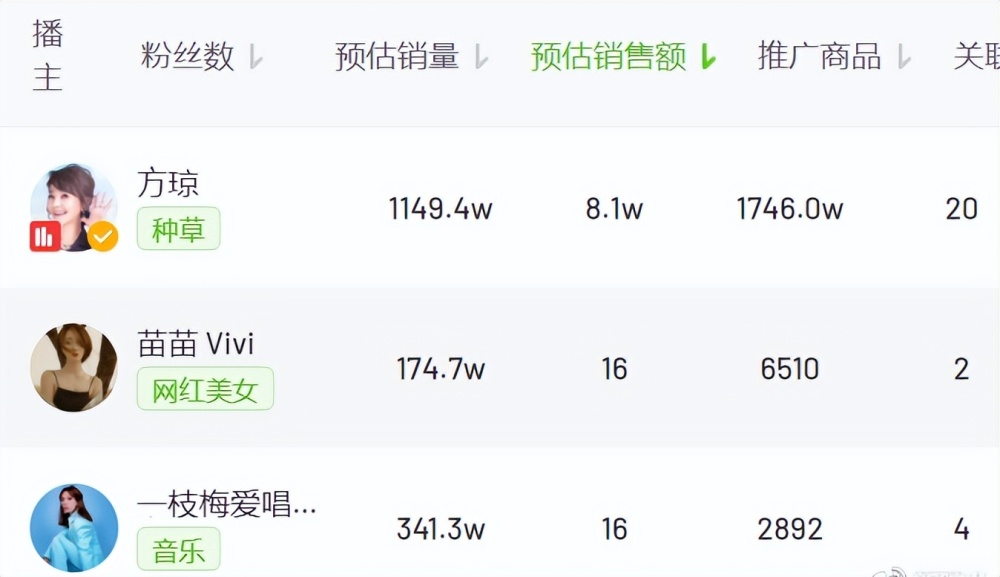
Task: Click the red chart badge on 方琼's avatar
Action: [45, 236]
